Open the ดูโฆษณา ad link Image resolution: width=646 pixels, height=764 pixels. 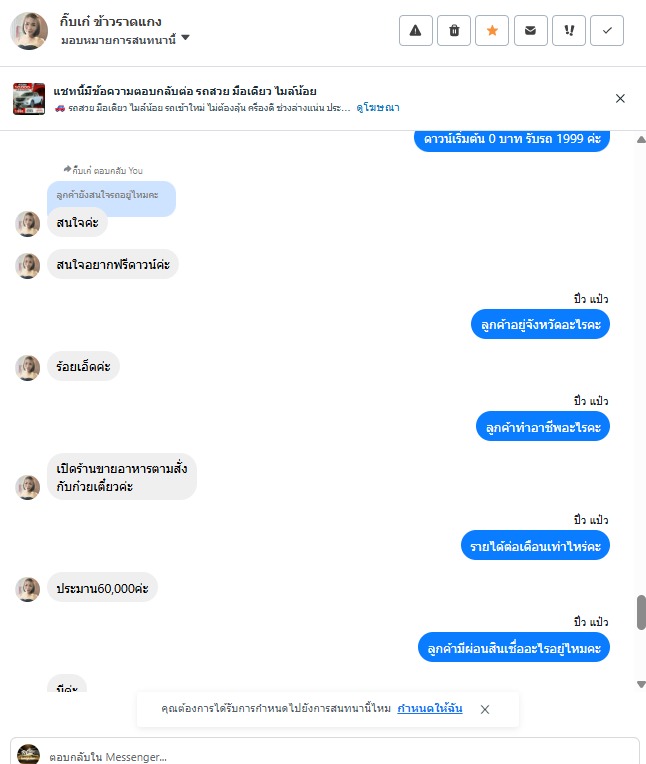click(378, 108)
